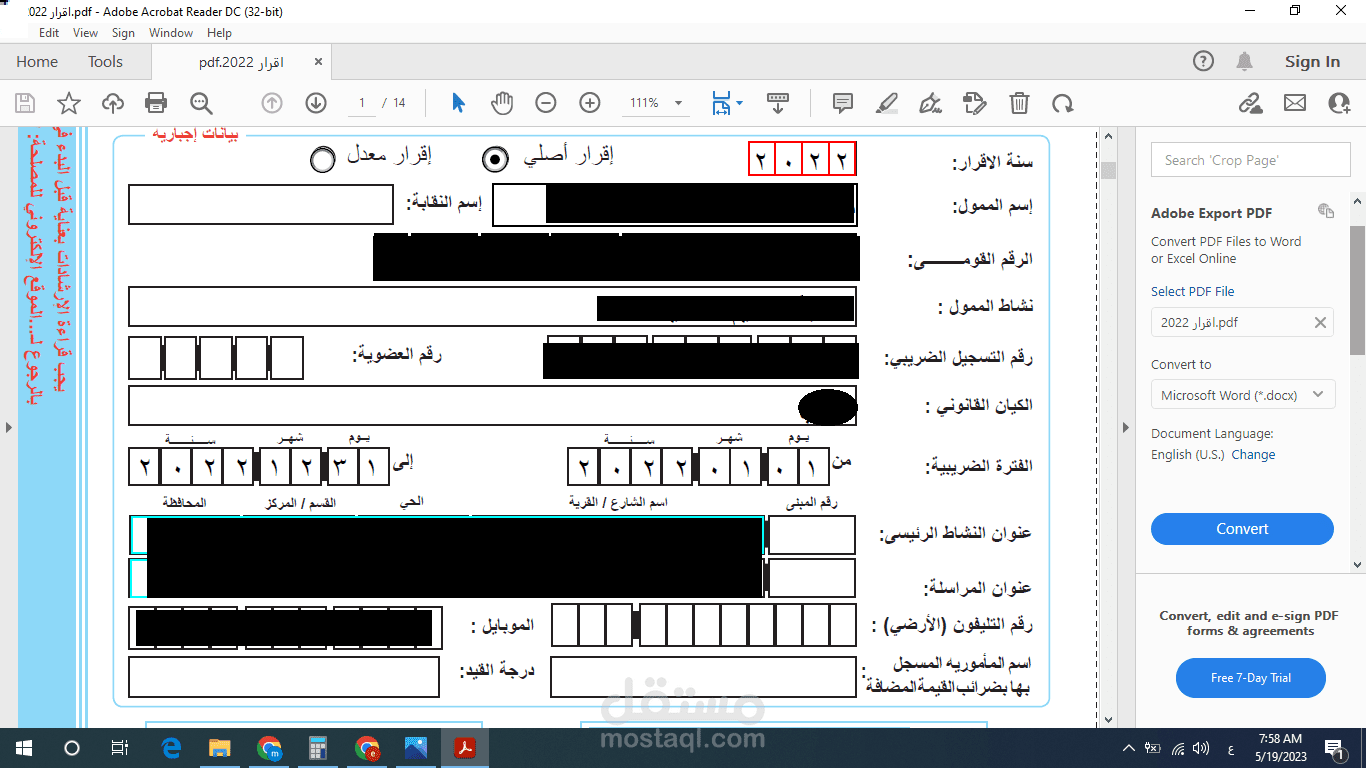Open the find text magnifier icon
This screenshot has height=768, width=1366.
click(x=201, y=103)
